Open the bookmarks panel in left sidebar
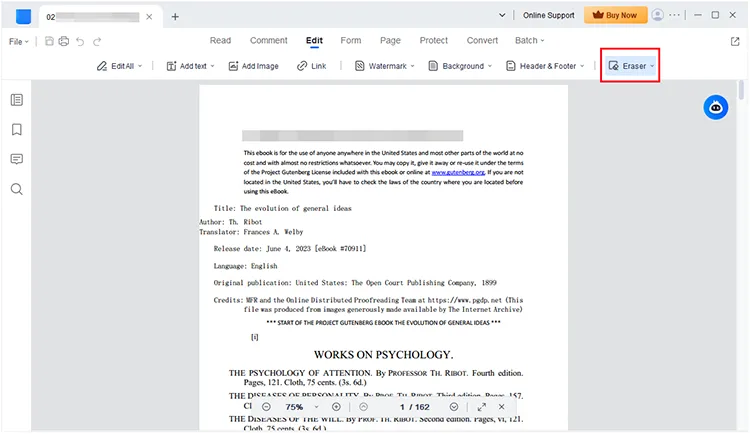This screenshot has height=434, width=750. coord(17,130)
